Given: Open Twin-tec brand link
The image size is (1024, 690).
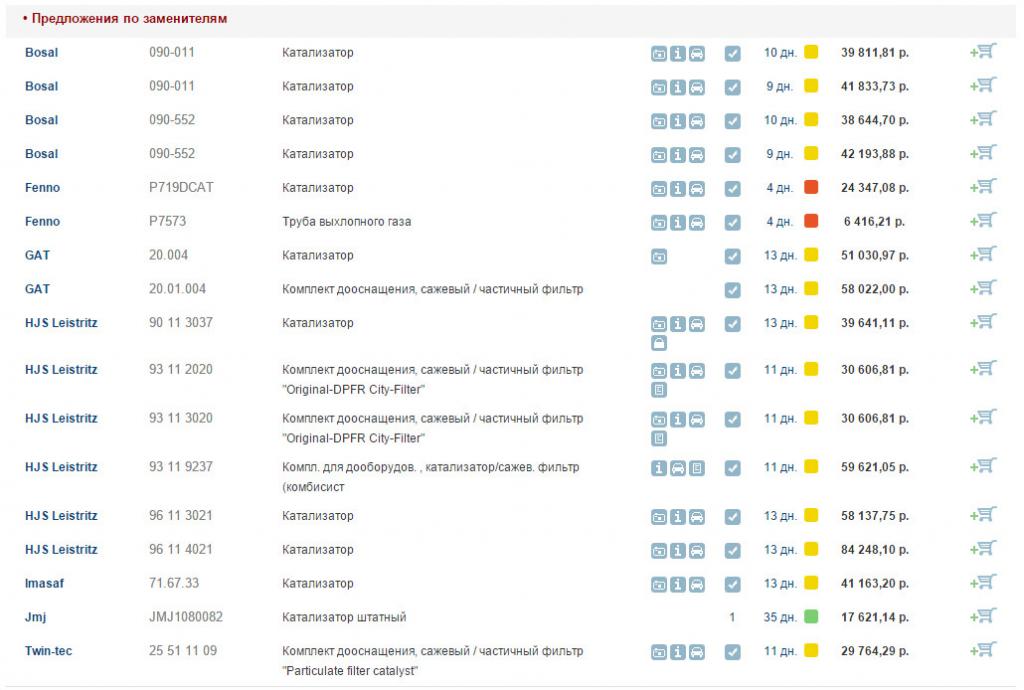Looking at the screenshot, I should [48, 651].
